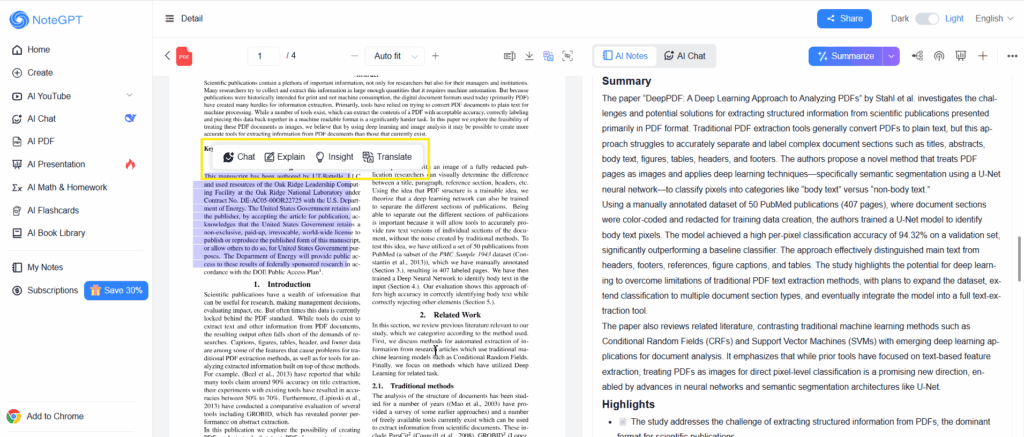Viewport: 1024px width, 437px height.
Task: Click the Add to Chrome link
Action: (55, 416)
